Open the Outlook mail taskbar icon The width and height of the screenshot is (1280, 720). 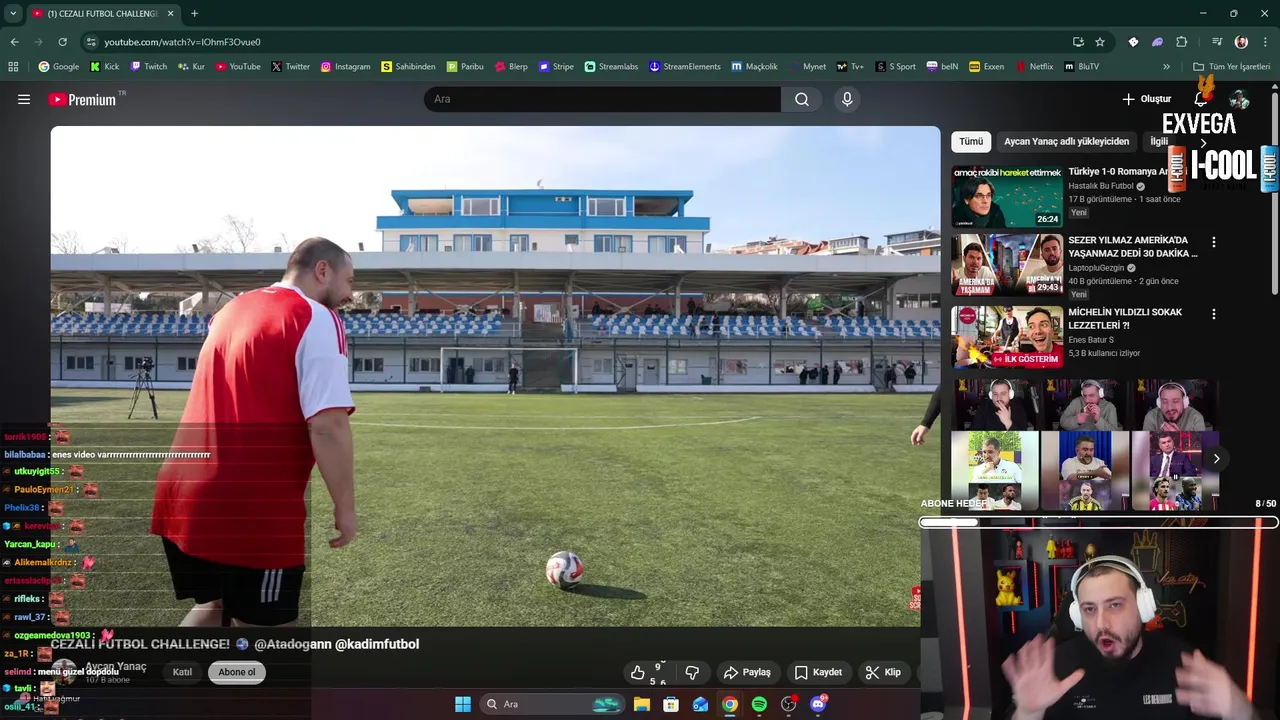pyautogui.click(x=700, y=704)
